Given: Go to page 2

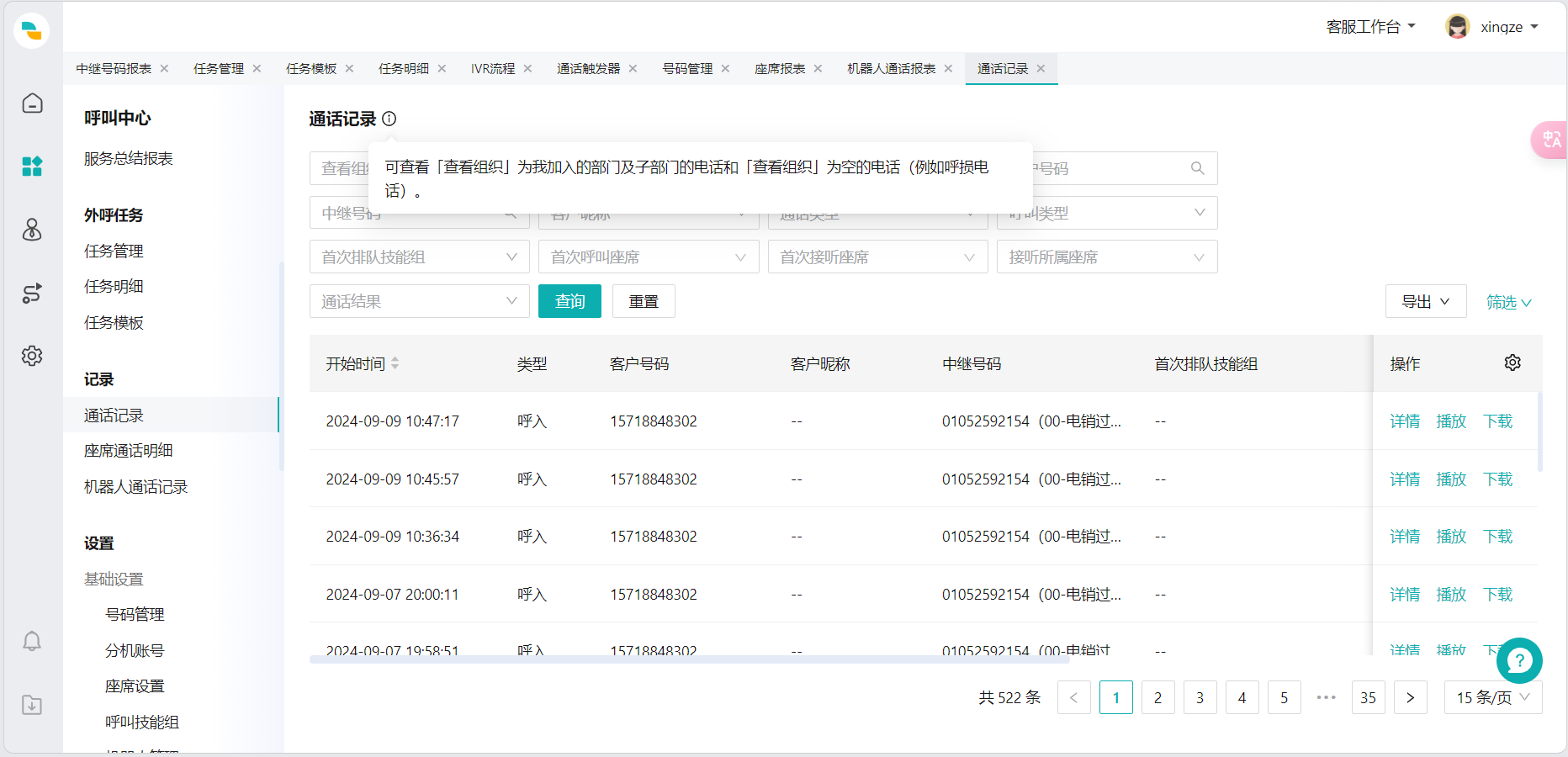Looking at the screenshot, I should pyautogui.click(x=1158, y=697).
